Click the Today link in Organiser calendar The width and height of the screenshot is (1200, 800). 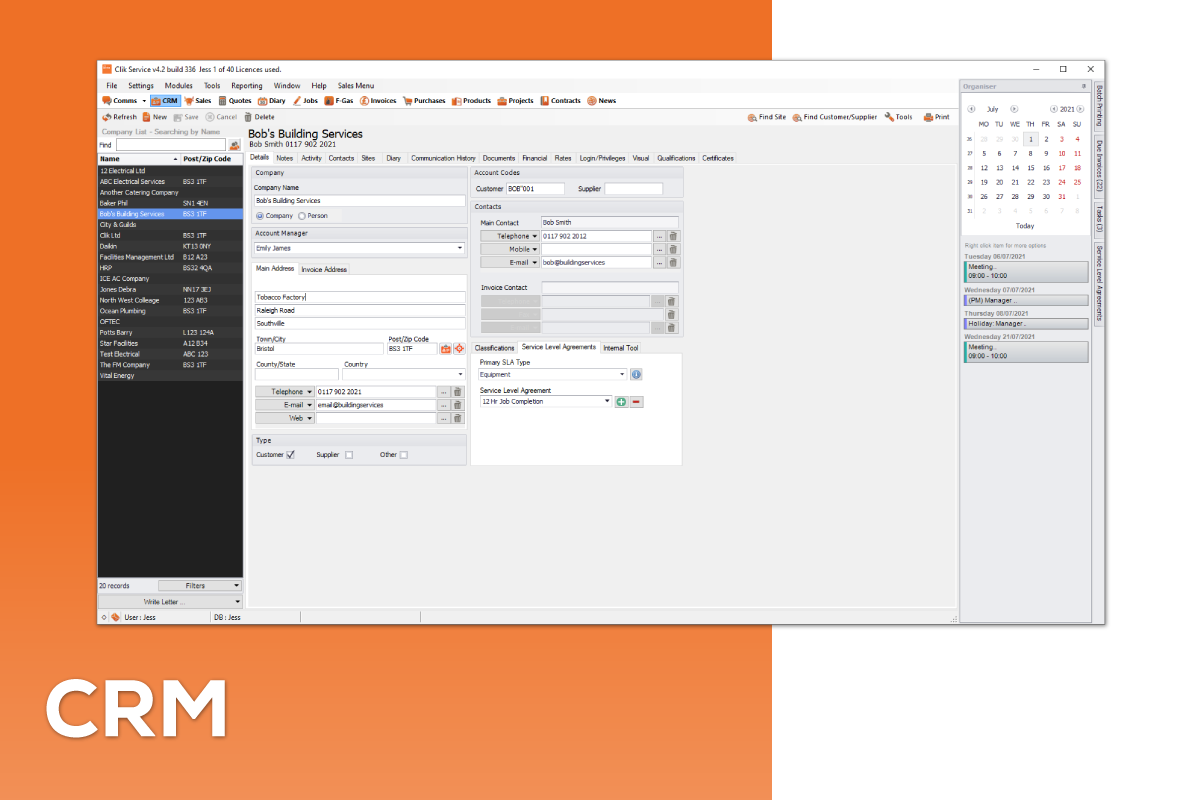1025,226
